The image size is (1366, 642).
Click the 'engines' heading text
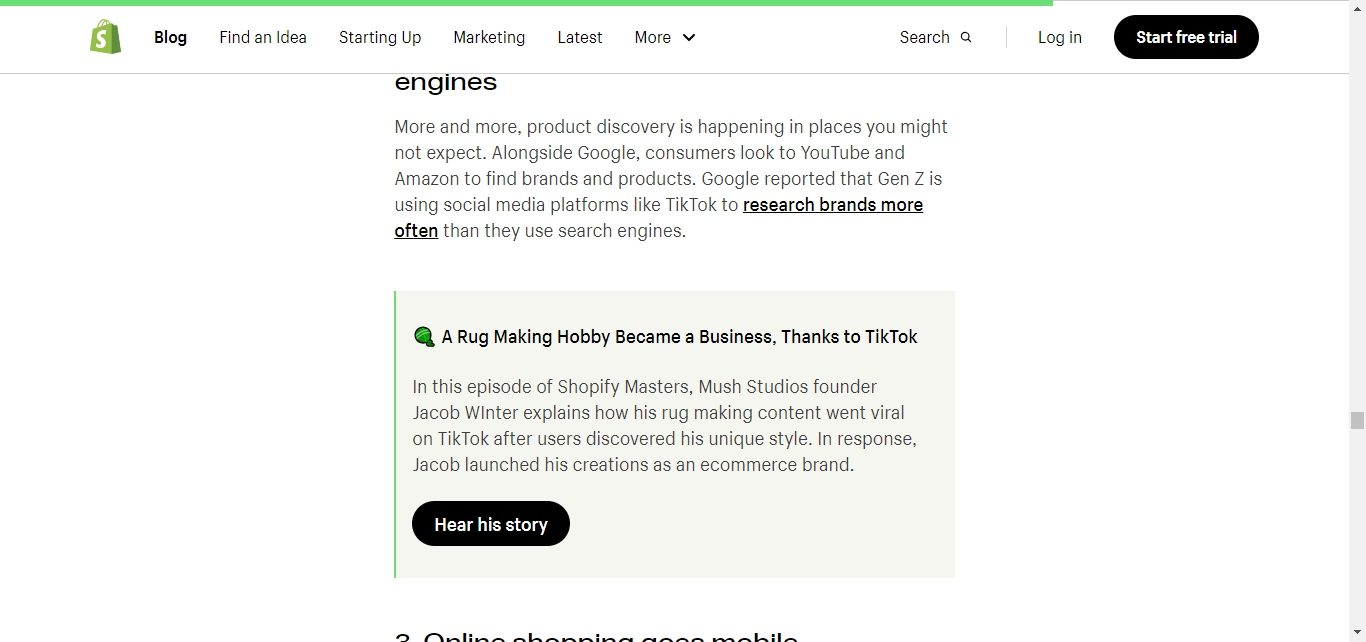(x=446, y=82)
